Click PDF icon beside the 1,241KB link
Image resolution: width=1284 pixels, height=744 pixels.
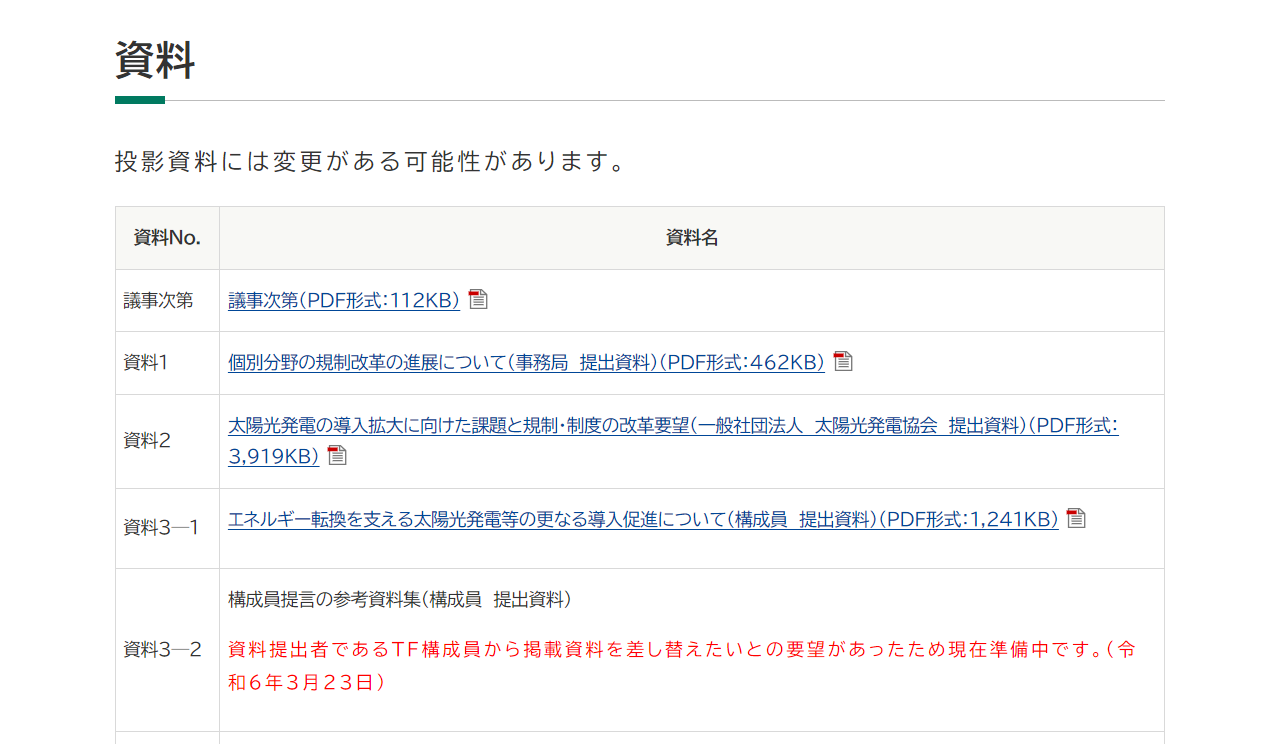pos(1076,518)
